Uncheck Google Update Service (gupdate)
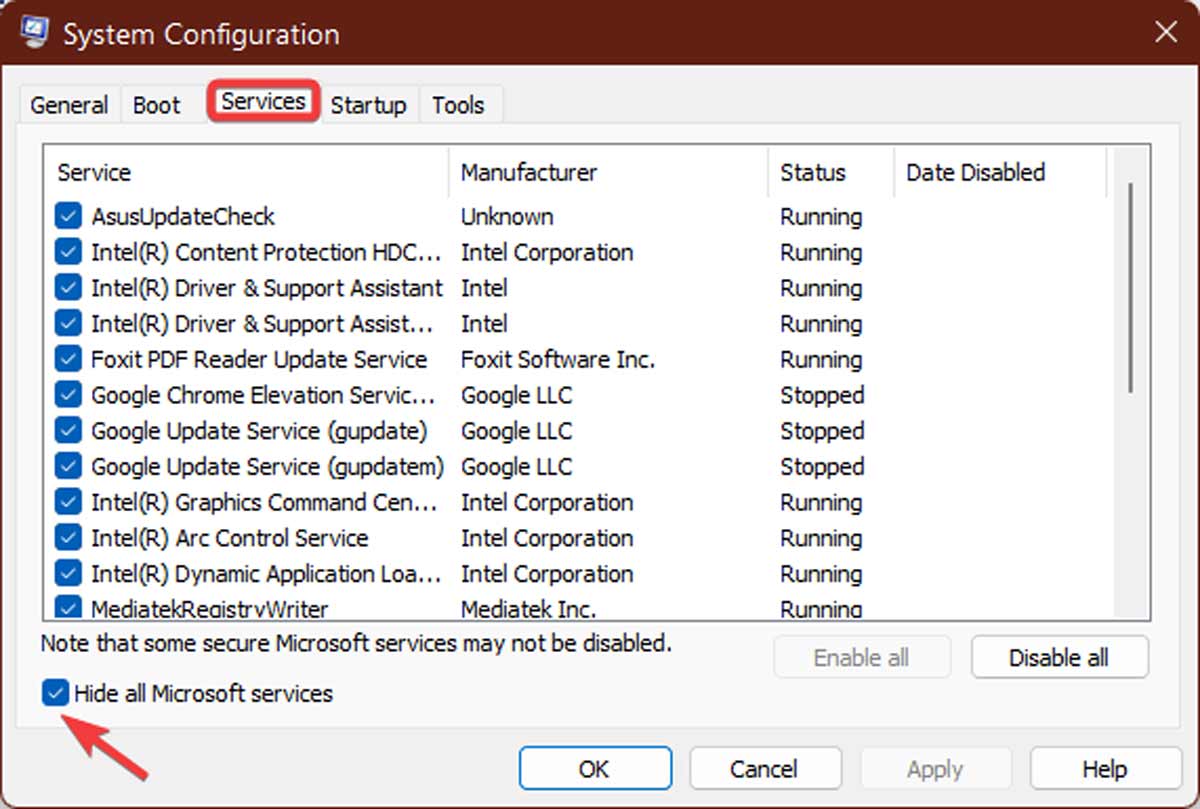This screenshot has width=1200, height=809. [67, 430]
